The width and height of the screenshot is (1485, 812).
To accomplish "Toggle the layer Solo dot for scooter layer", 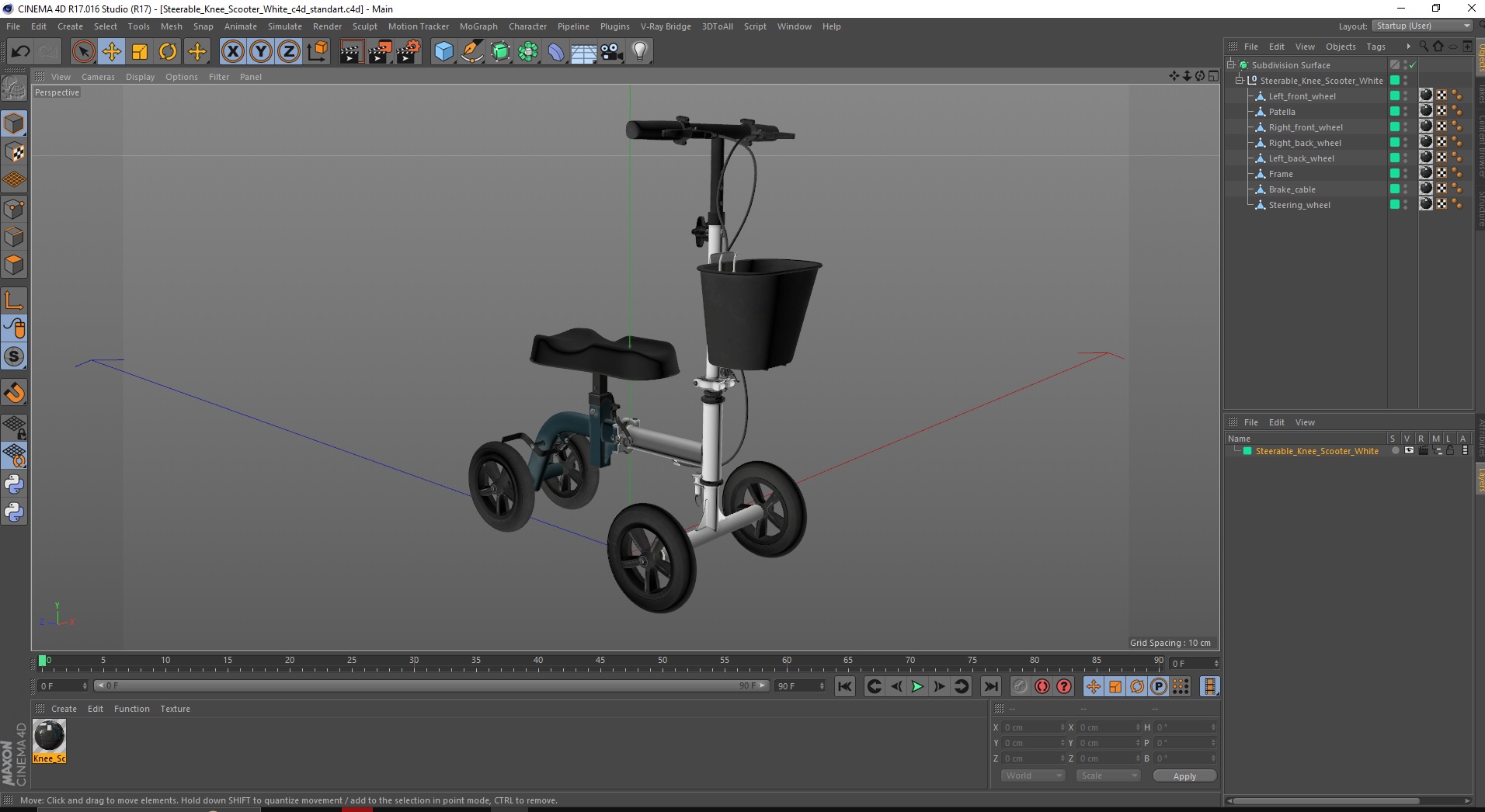I will 1395,451.
